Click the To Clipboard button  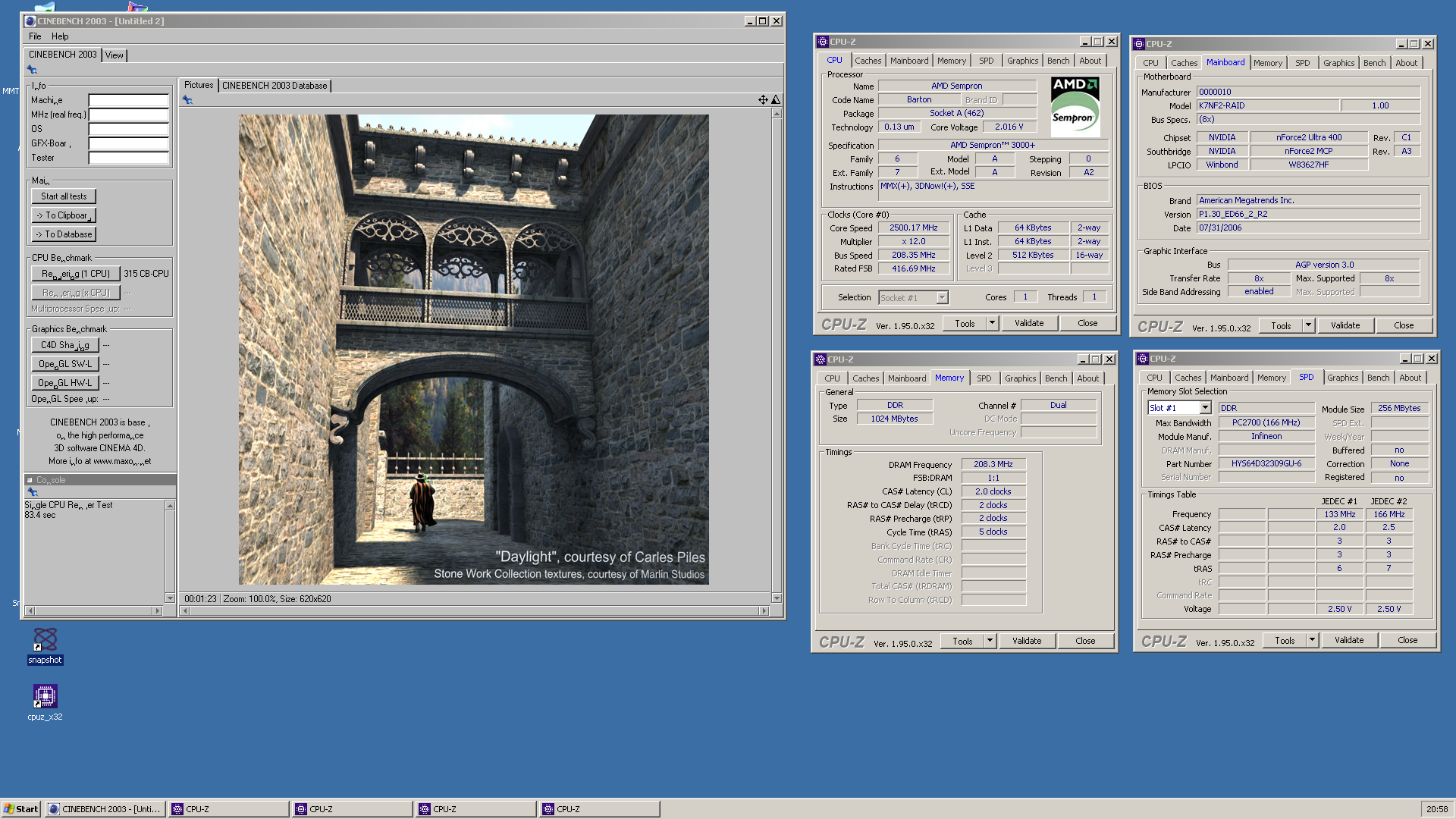[64, 215]
